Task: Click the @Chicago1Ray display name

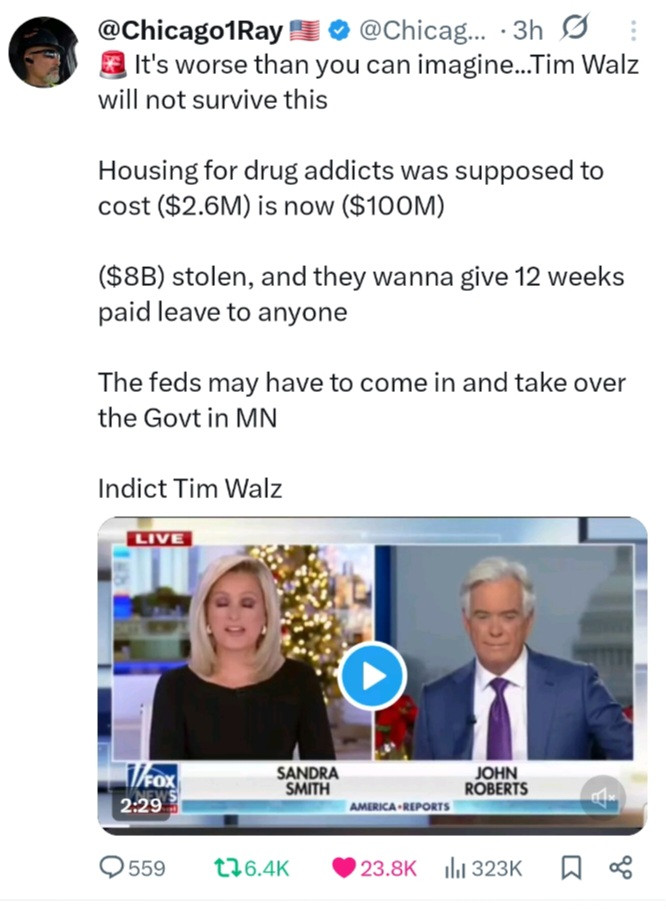Action: click(190, 30)
